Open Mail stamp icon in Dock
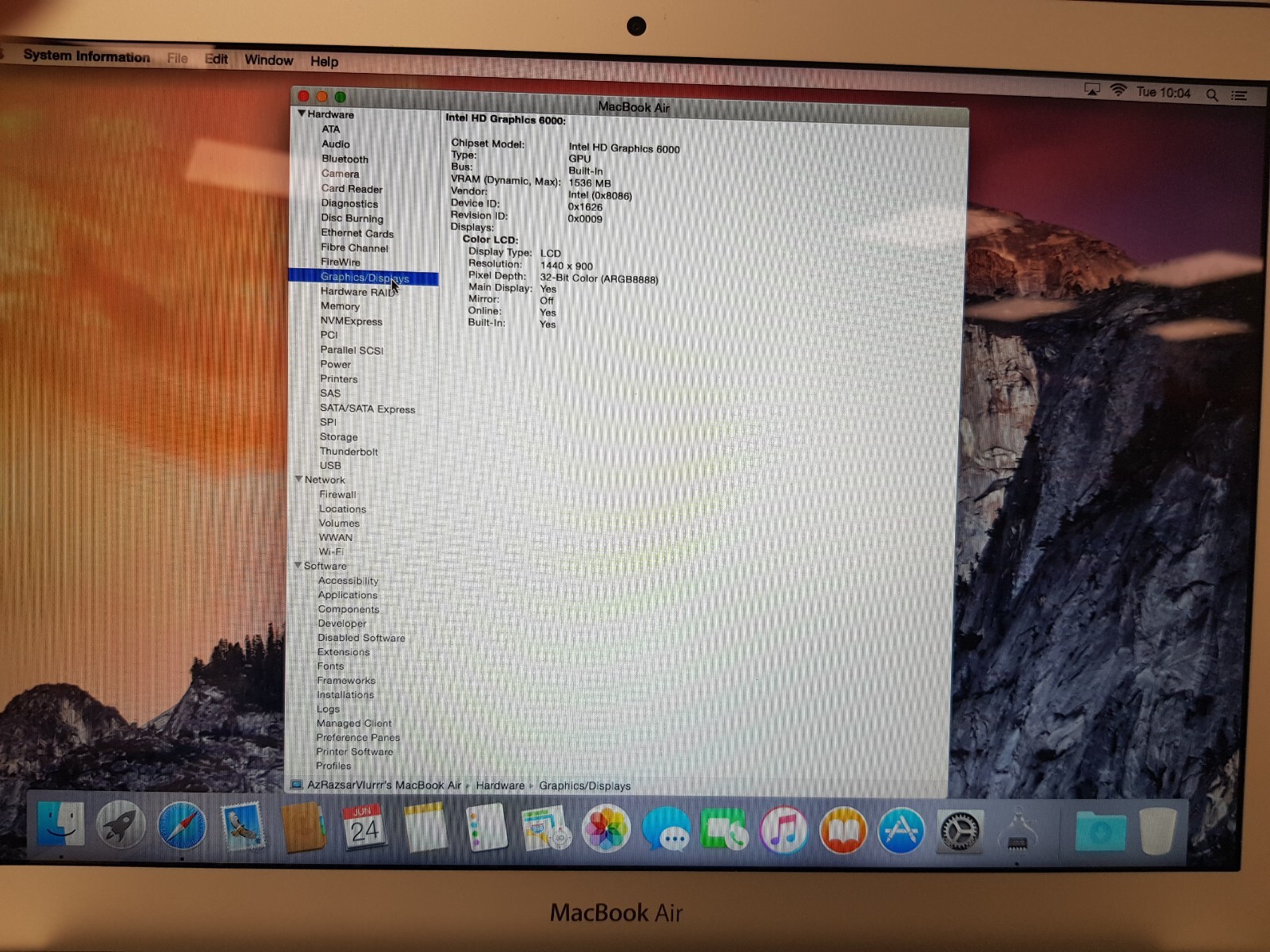Screen dimensions: 1270x952 (243, 827)
